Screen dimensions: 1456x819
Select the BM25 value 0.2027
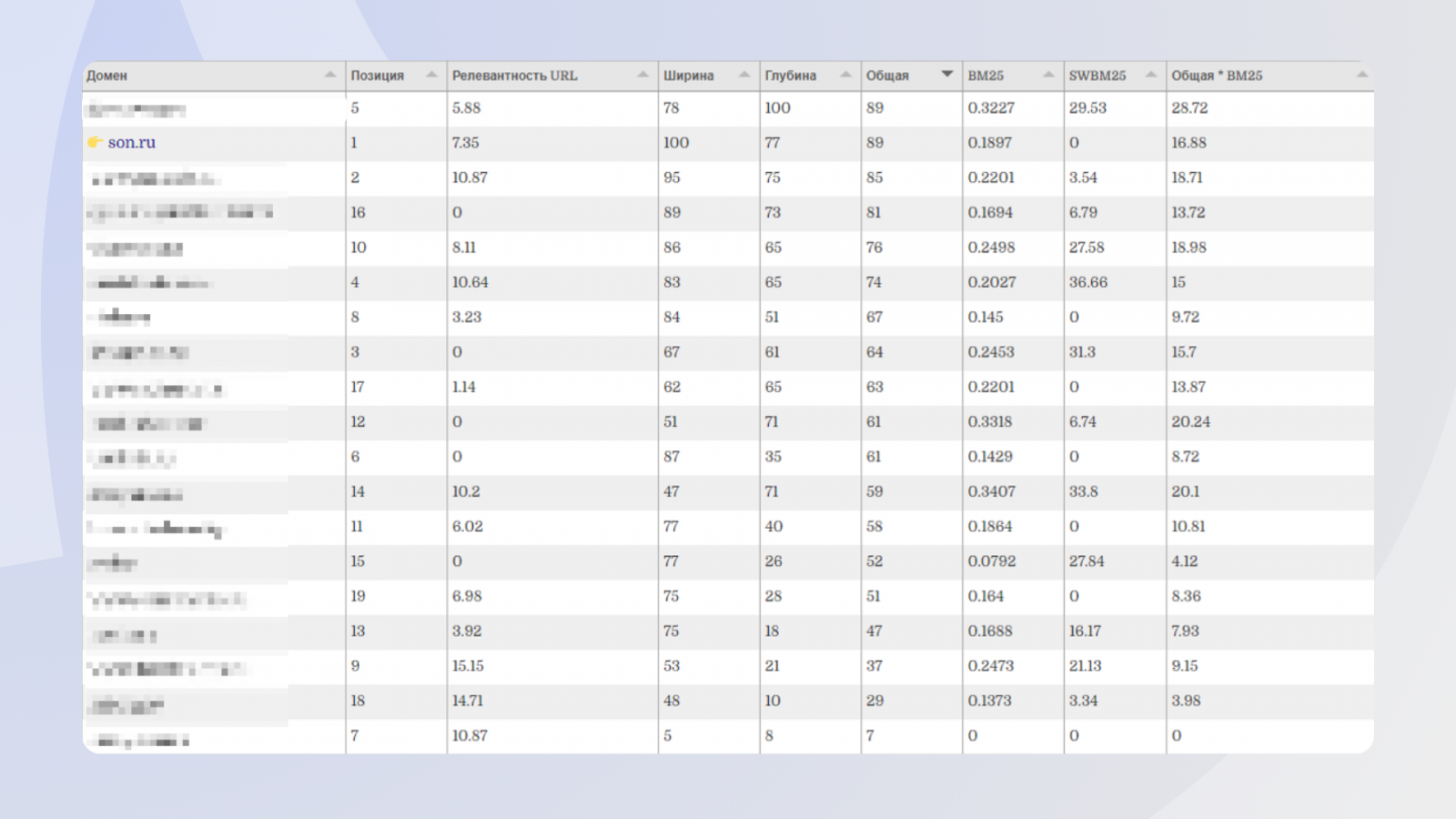(x=991, y=282)
